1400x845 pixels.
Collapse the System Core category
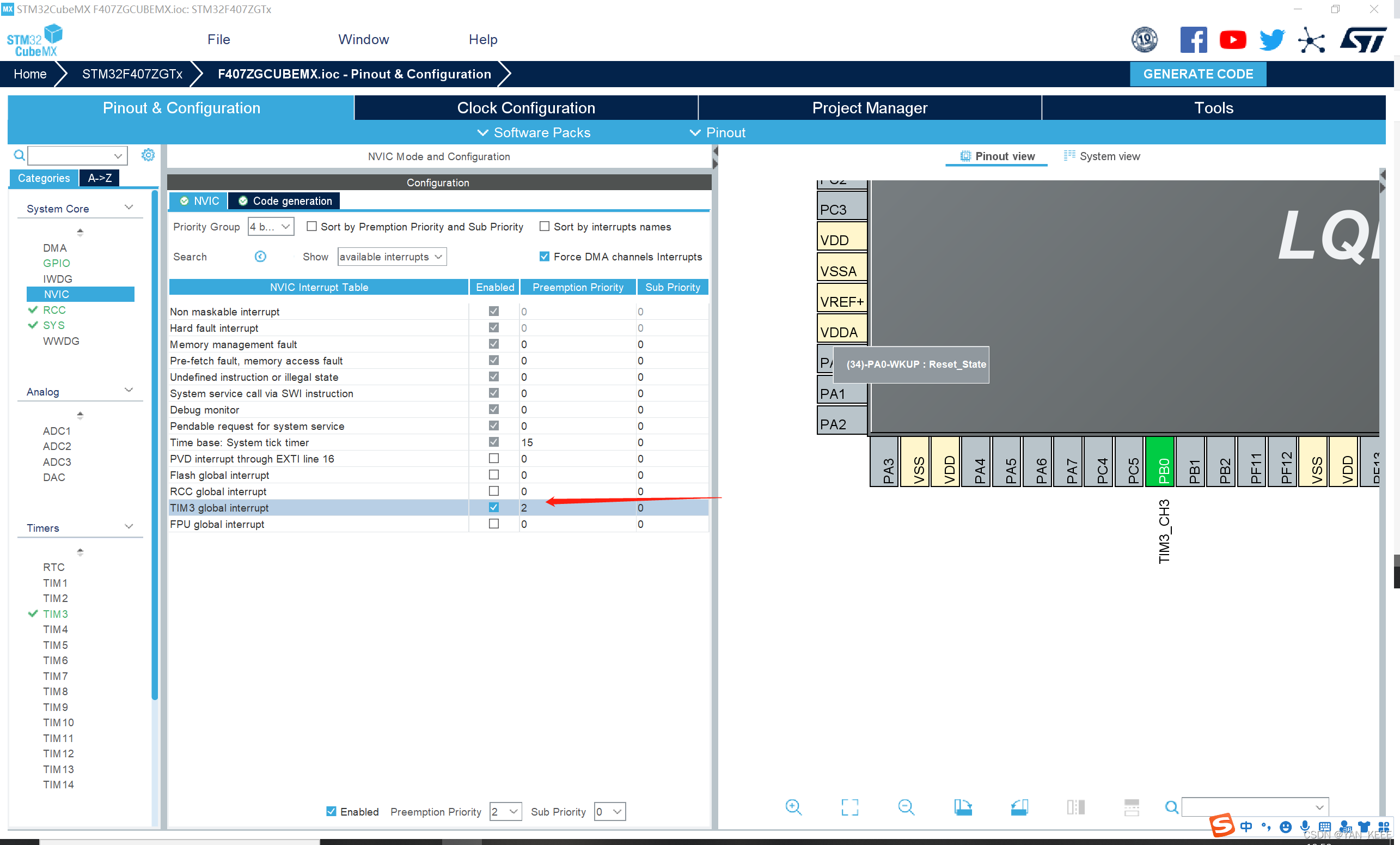click(129, 207)
